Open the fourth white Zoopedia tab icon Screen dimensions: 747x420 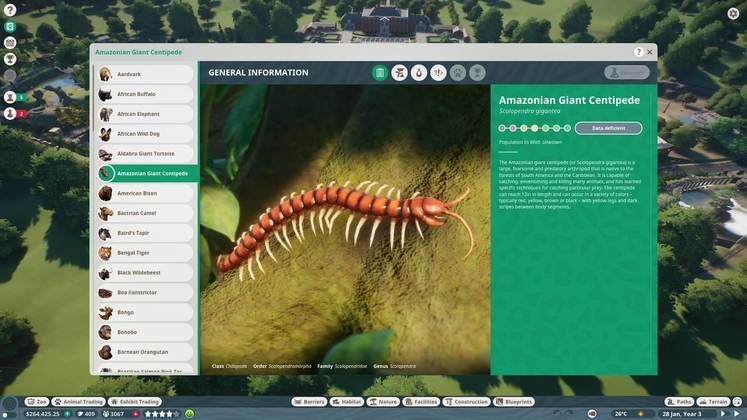(x=438, y=73)
